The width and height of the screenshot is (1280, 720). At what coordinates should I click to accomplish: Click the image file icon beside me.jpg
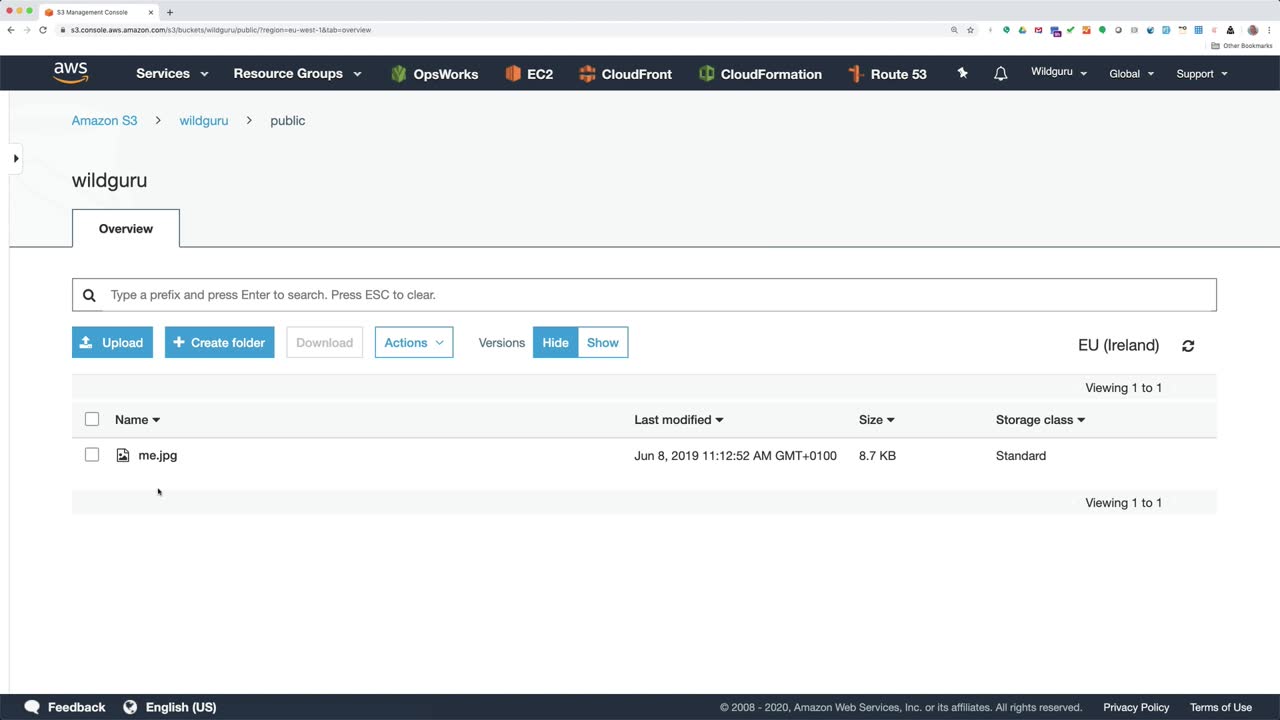[123, 455]
